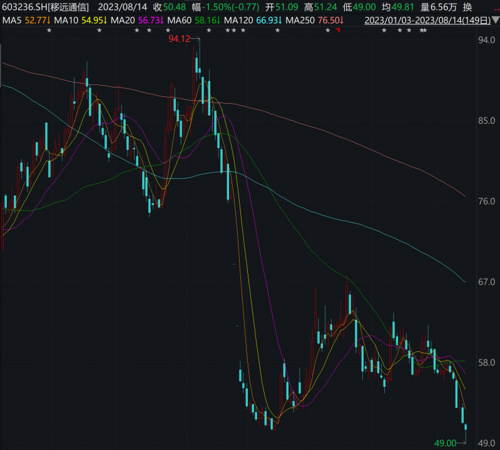This screenshot has width=500, height=450.
Task: Select the MA5 indicator label
Action: [x=12, y=21]
